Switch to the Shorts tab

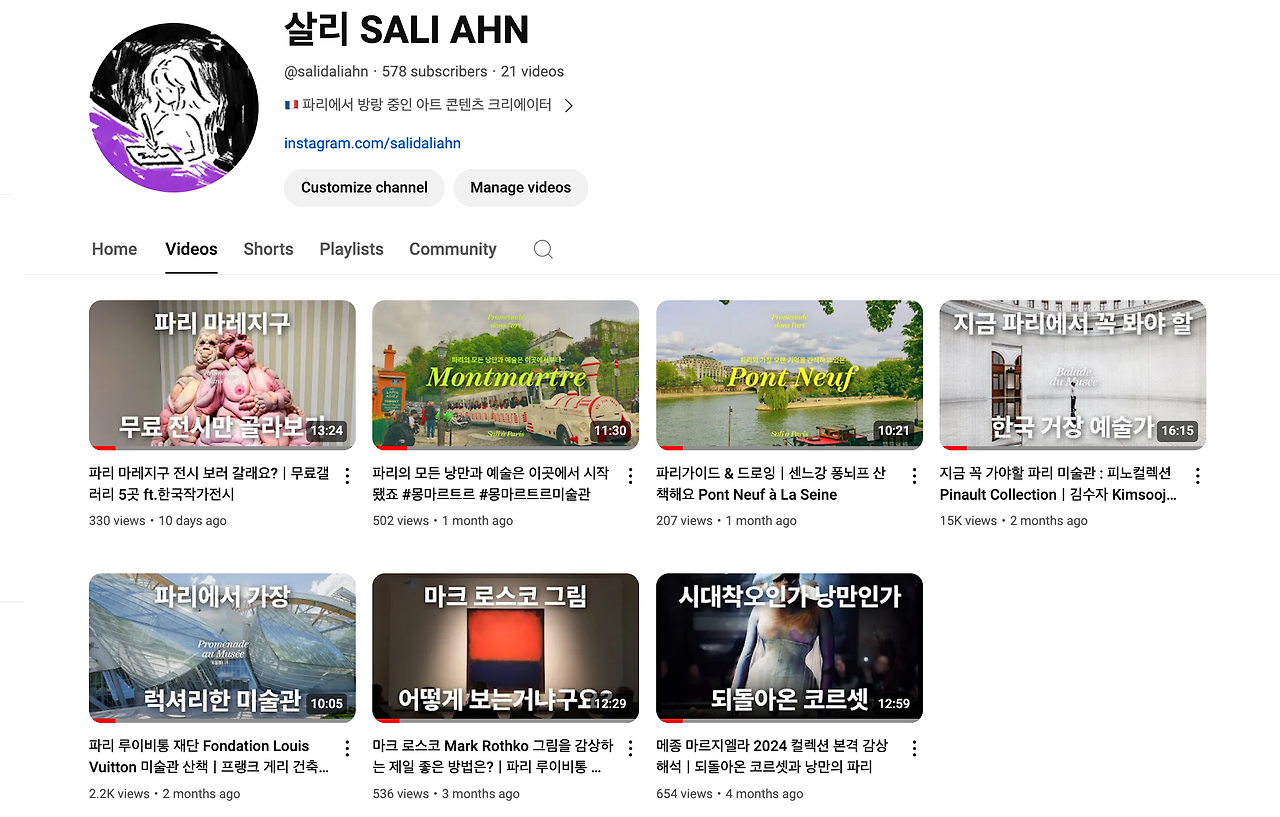268,249
